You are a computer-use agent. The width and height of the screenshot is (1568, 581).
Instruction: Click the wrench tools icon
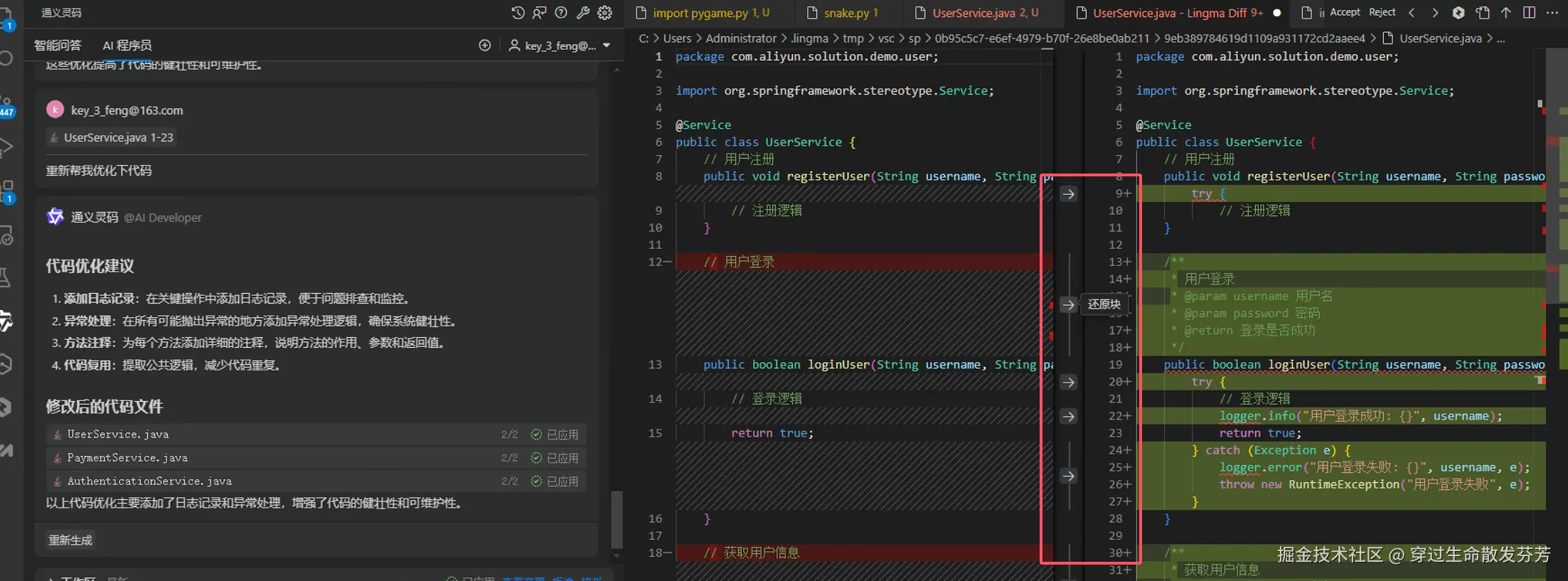pos(583,13)
